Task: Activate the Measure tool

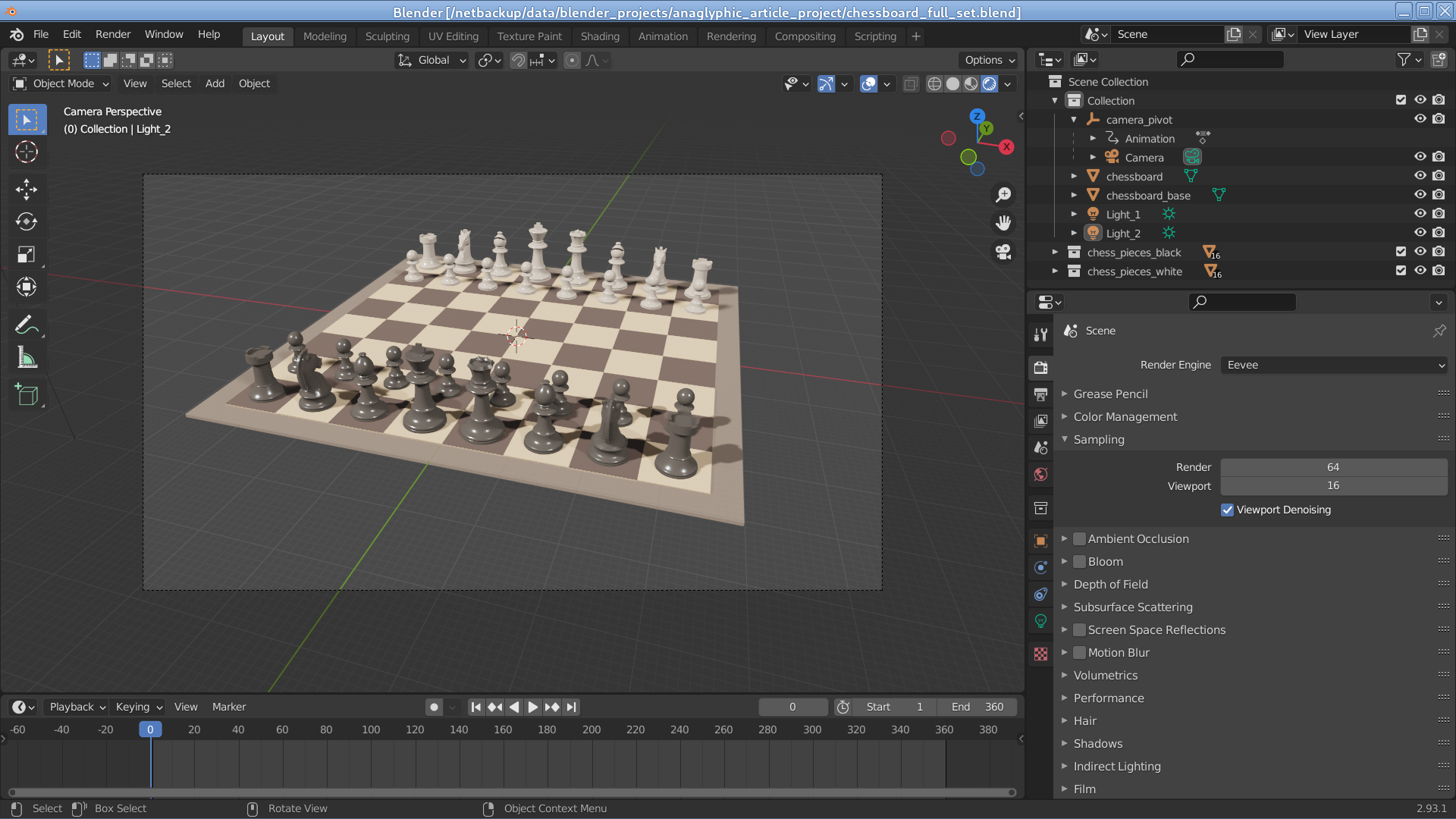Action: [27, 358]
